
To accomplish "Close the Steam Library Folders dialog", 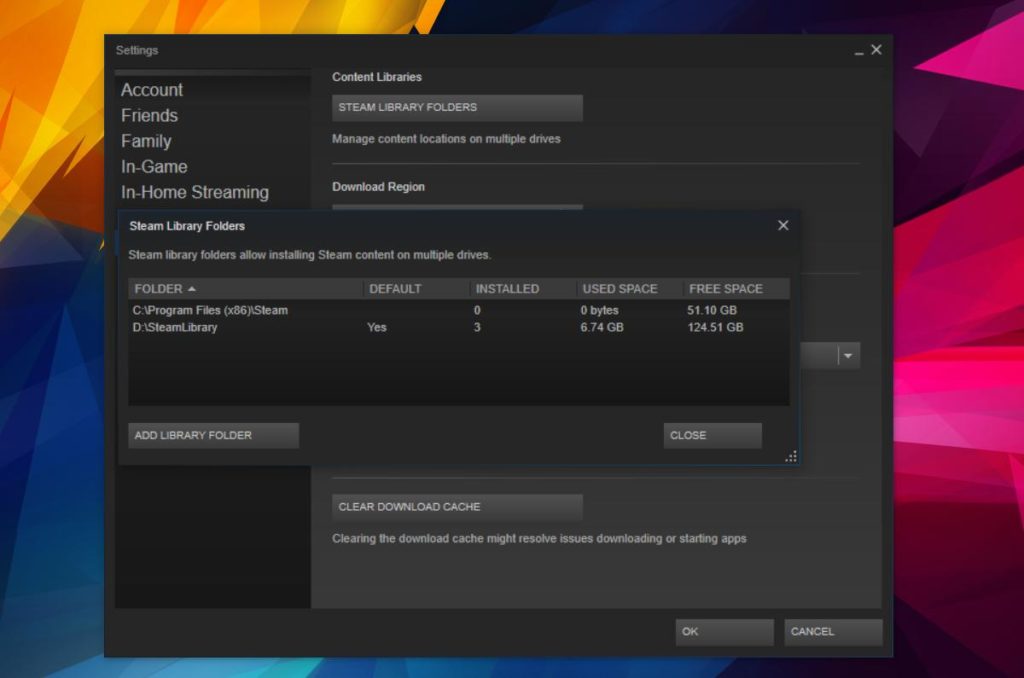I will [783, 225].
